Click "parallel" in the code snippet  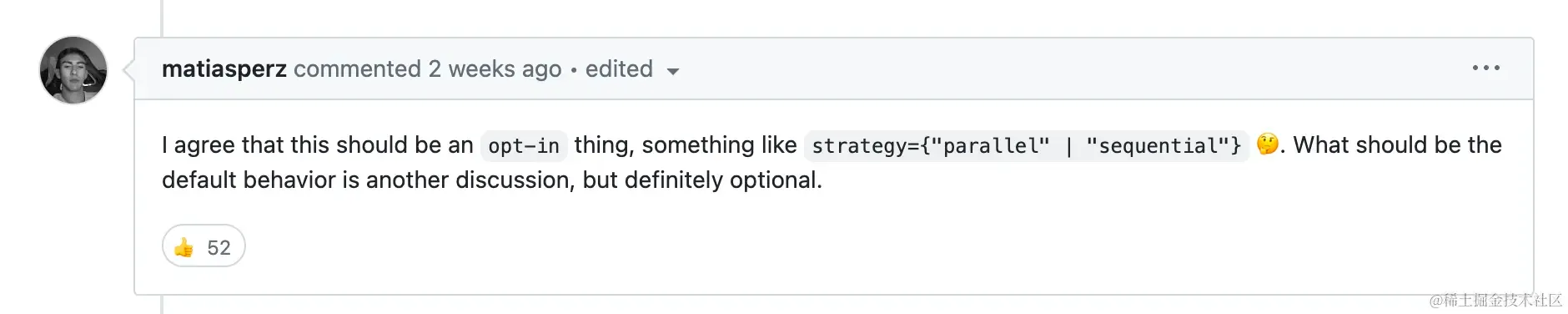(990, 146)
